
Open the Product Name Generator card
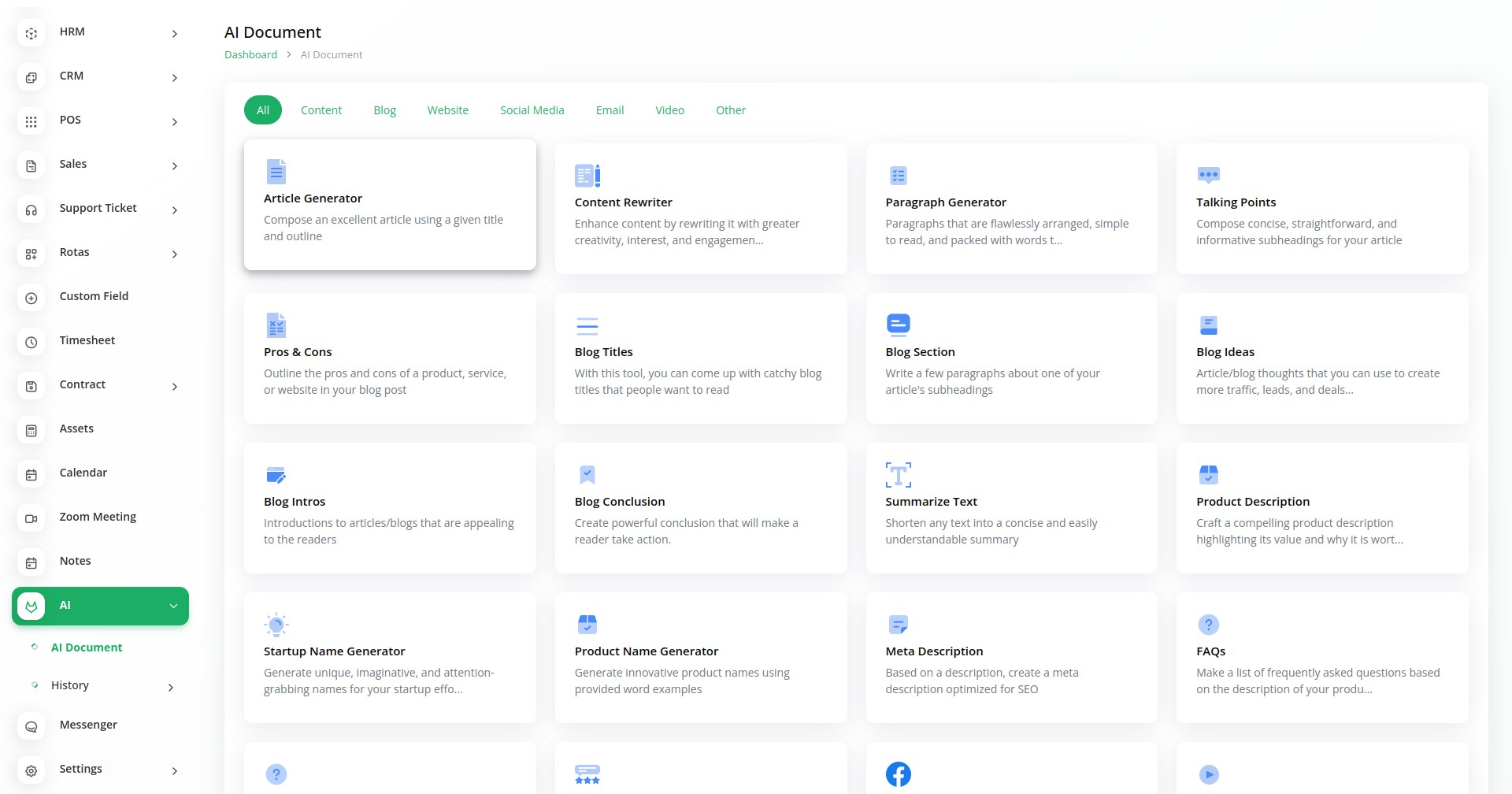click(701, 658)
